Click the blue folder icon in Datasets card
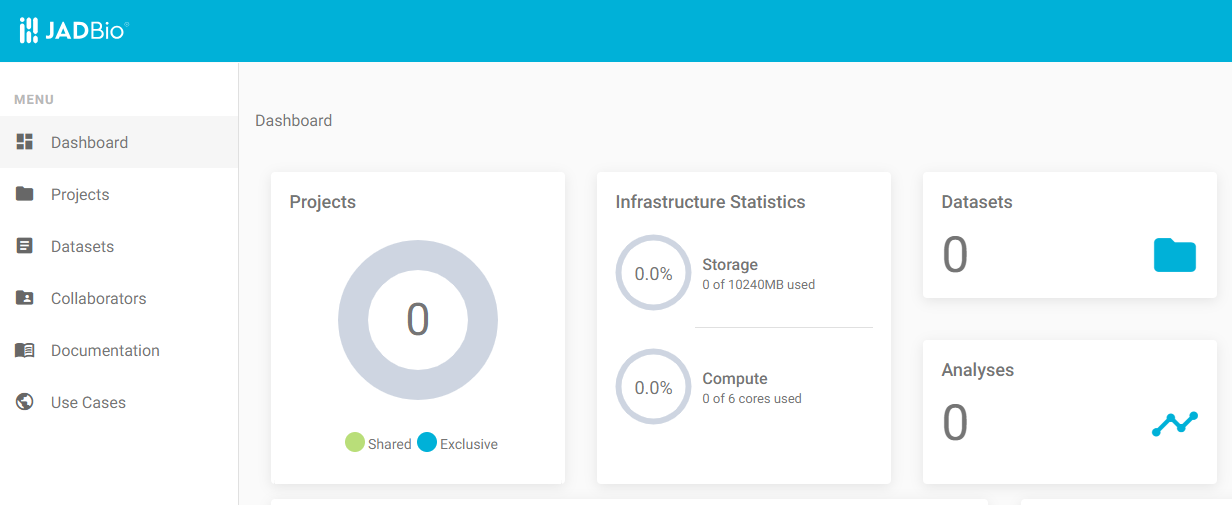Screen dimensions: 1232x505 (x=1174, y=255)
